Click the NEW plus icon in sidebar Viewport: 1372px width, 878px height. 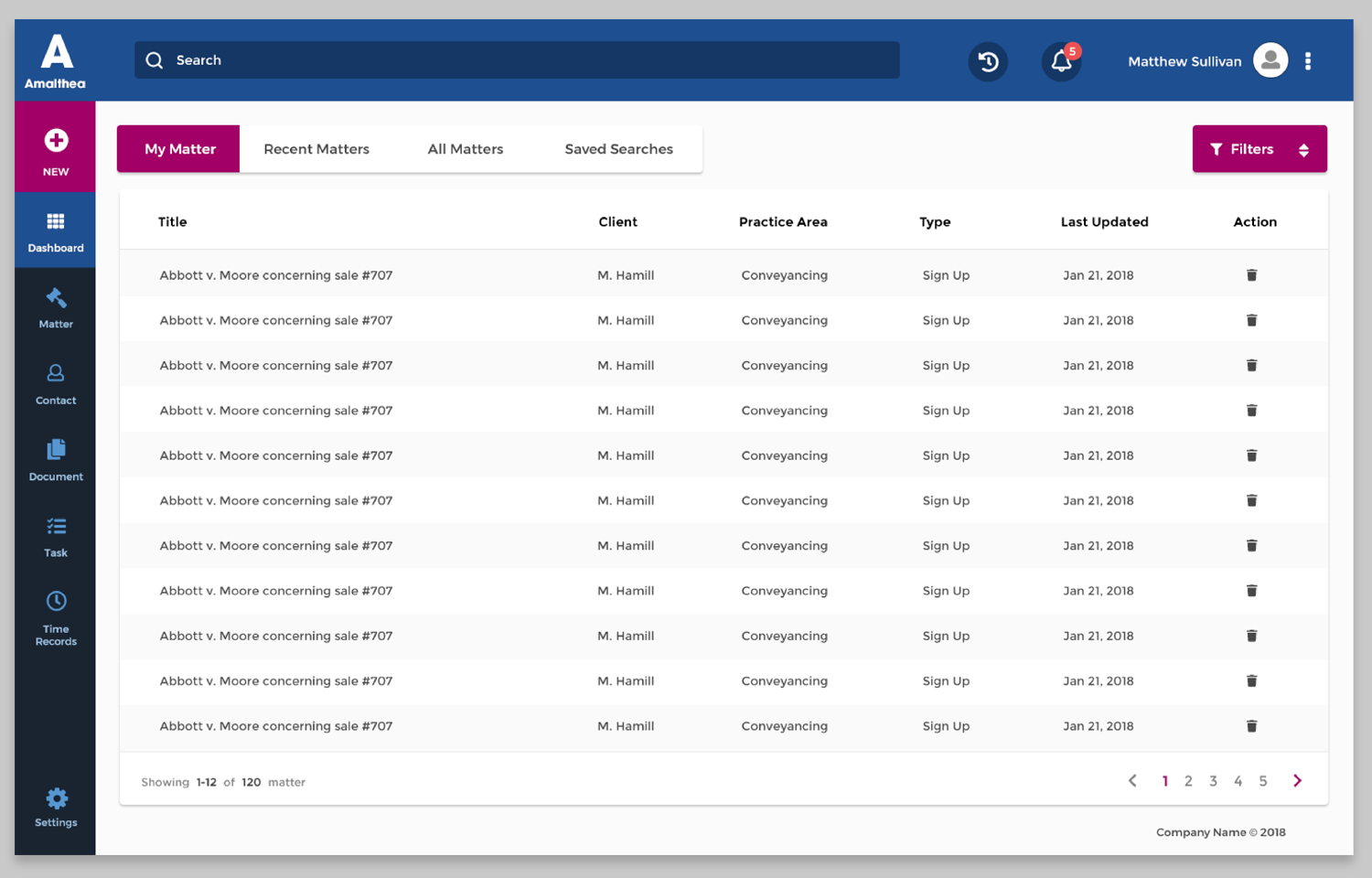tap(56, 141)
